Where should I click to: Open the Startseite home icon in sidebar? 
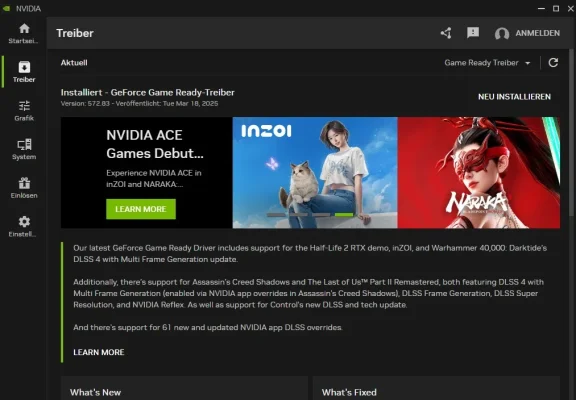pos(24,29)
